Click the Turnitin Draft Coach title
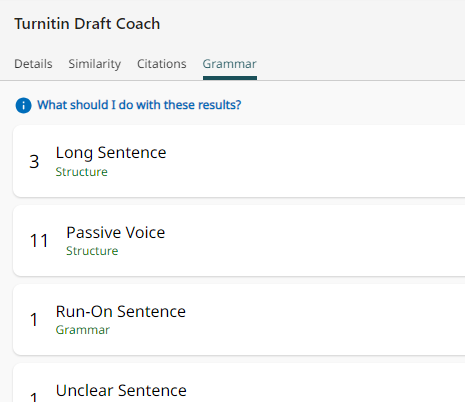 87,24
